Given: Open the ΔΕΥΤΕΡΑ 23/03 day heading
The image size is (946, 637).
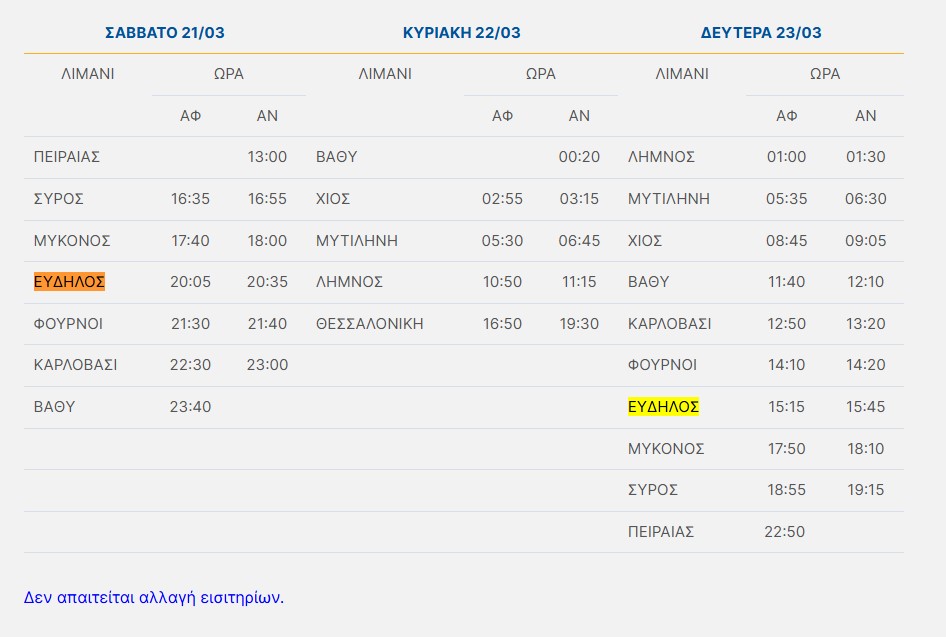Looking at the screenshot, I should [x=761, y=33].
